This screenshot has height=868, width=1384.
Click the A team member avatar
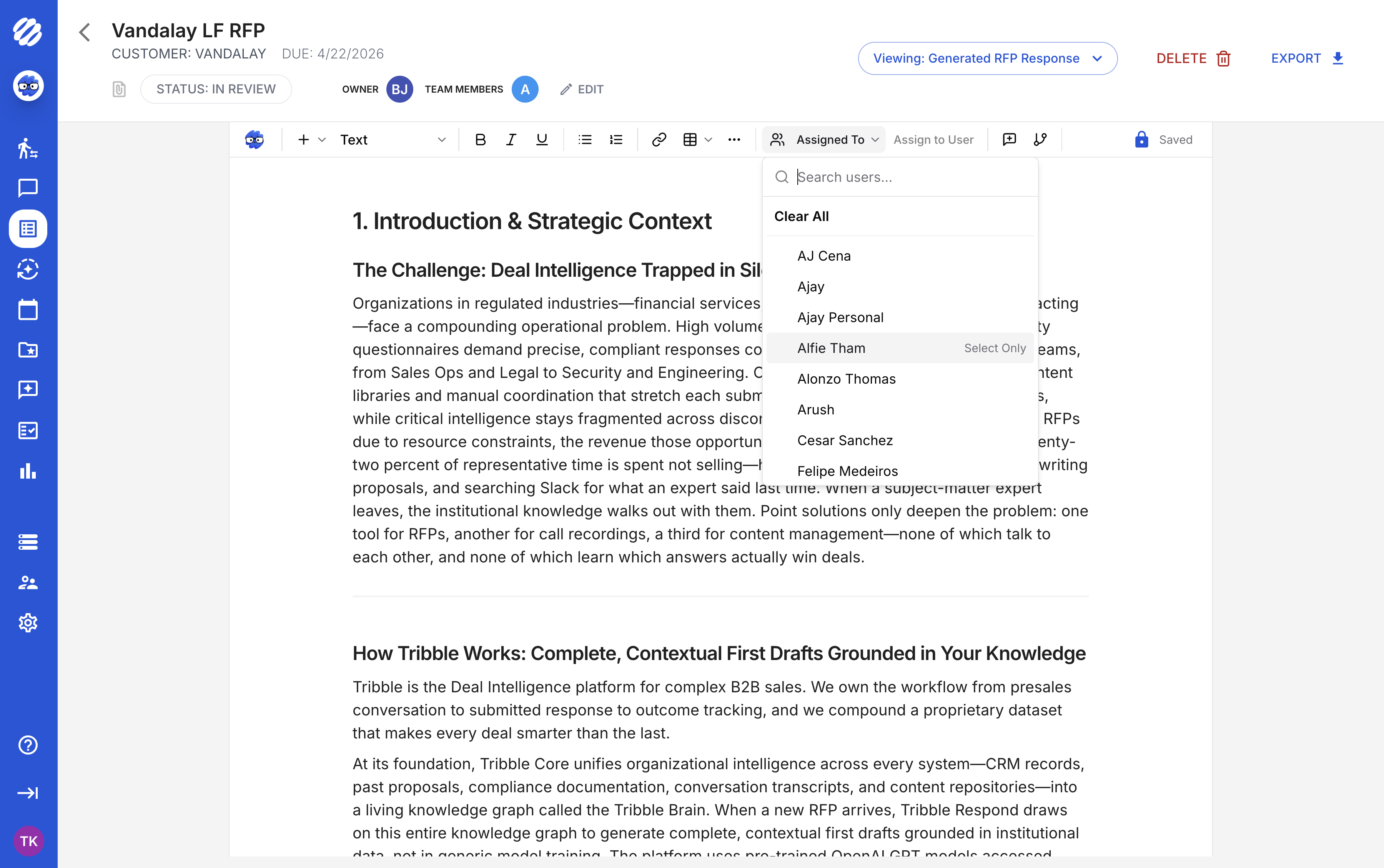(525, 90)
